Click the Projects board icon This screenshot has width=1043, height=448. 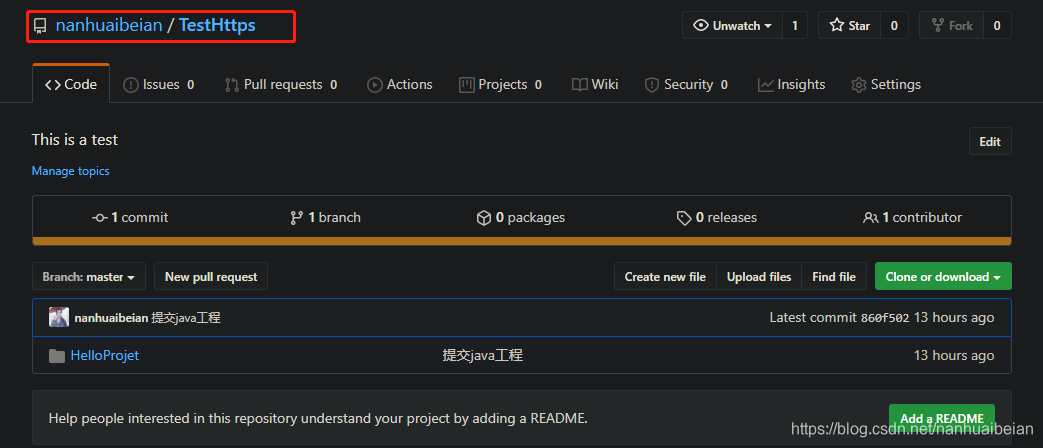tap(466, 84)
